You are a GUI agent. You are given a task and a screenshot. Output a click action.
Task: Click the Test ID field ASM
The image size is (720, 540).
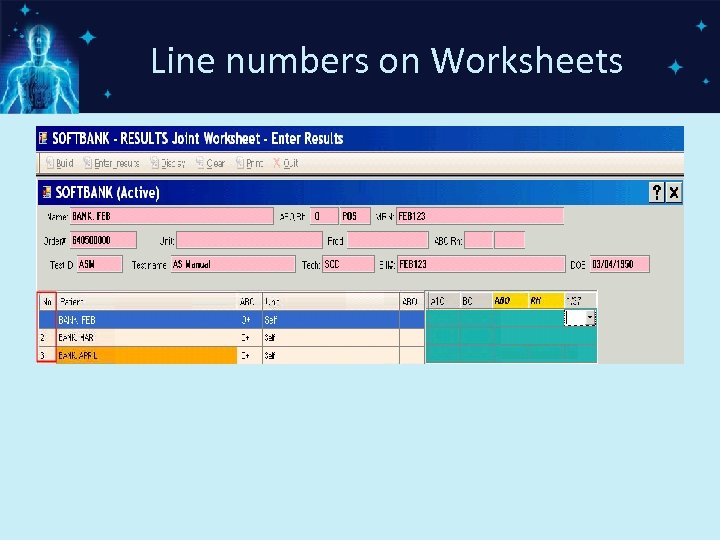pyautogui.click(x=100, y=264)
